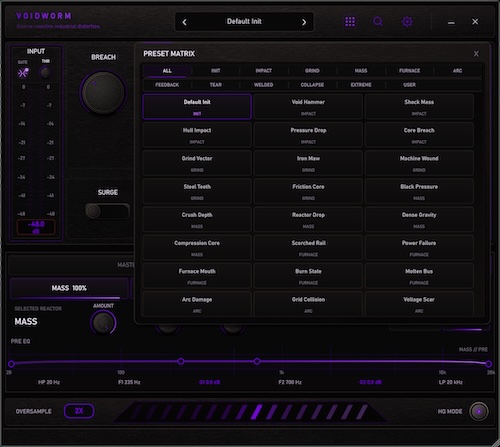
Task: Load the Pressure Drop preset
Action: point(308,135)
